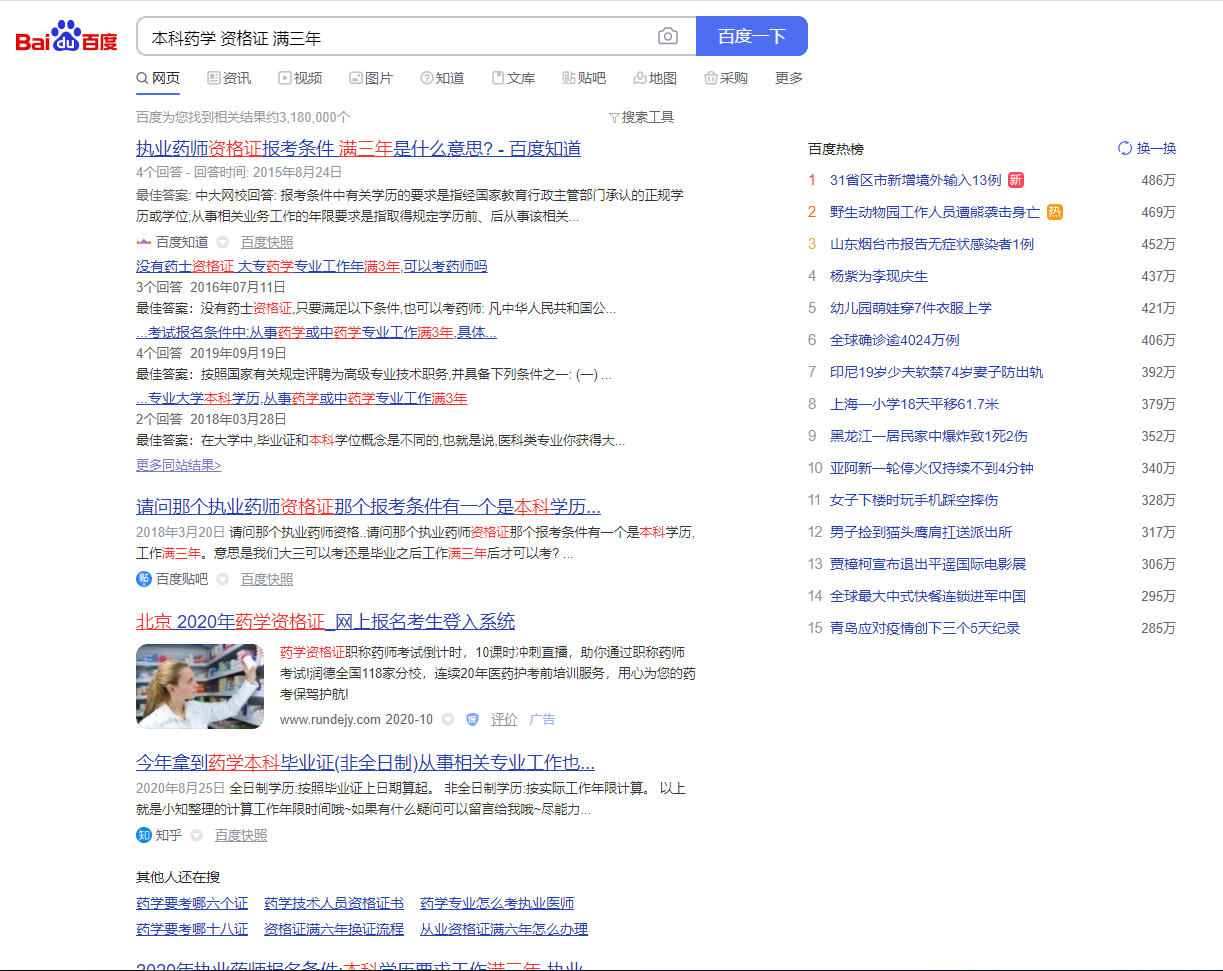Click related search 从业资格证满六年怎么办理
The width and height of the screenshot is (1223, 971).
click(x=504, y=929)
